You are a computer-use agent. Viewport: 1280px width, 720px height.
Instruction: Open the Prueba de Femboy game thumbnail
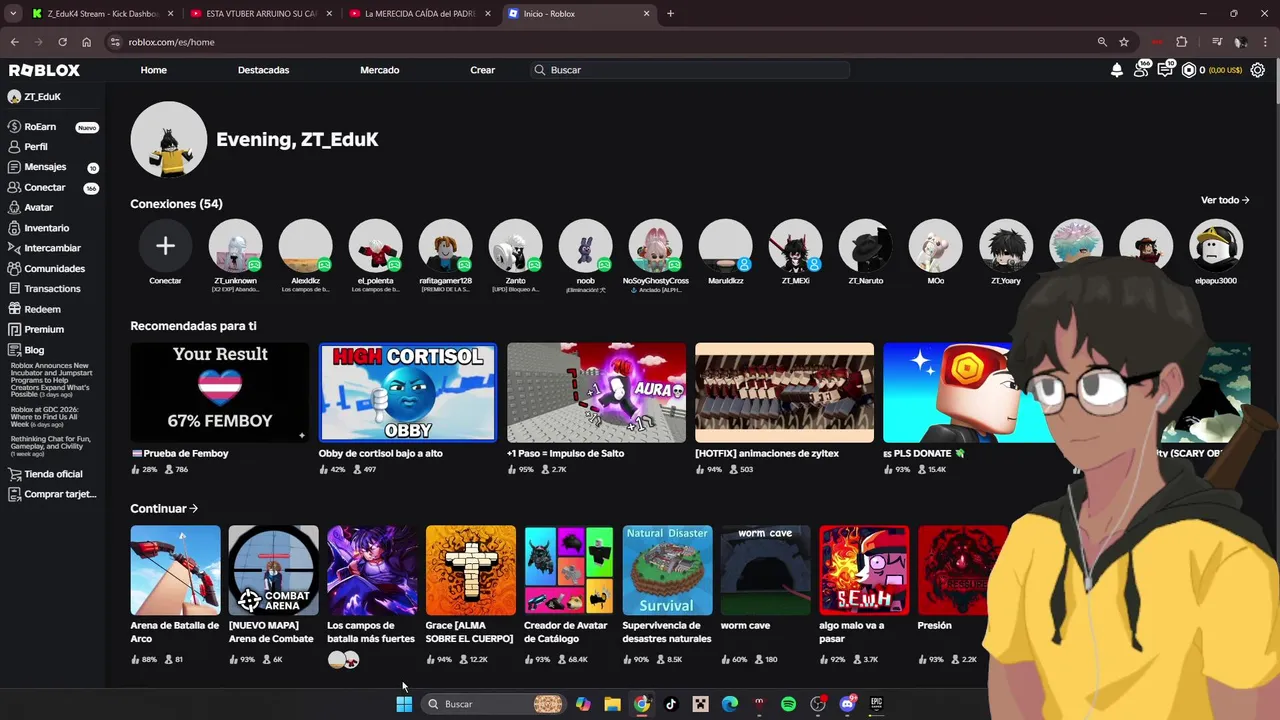[x=219, y=392]
